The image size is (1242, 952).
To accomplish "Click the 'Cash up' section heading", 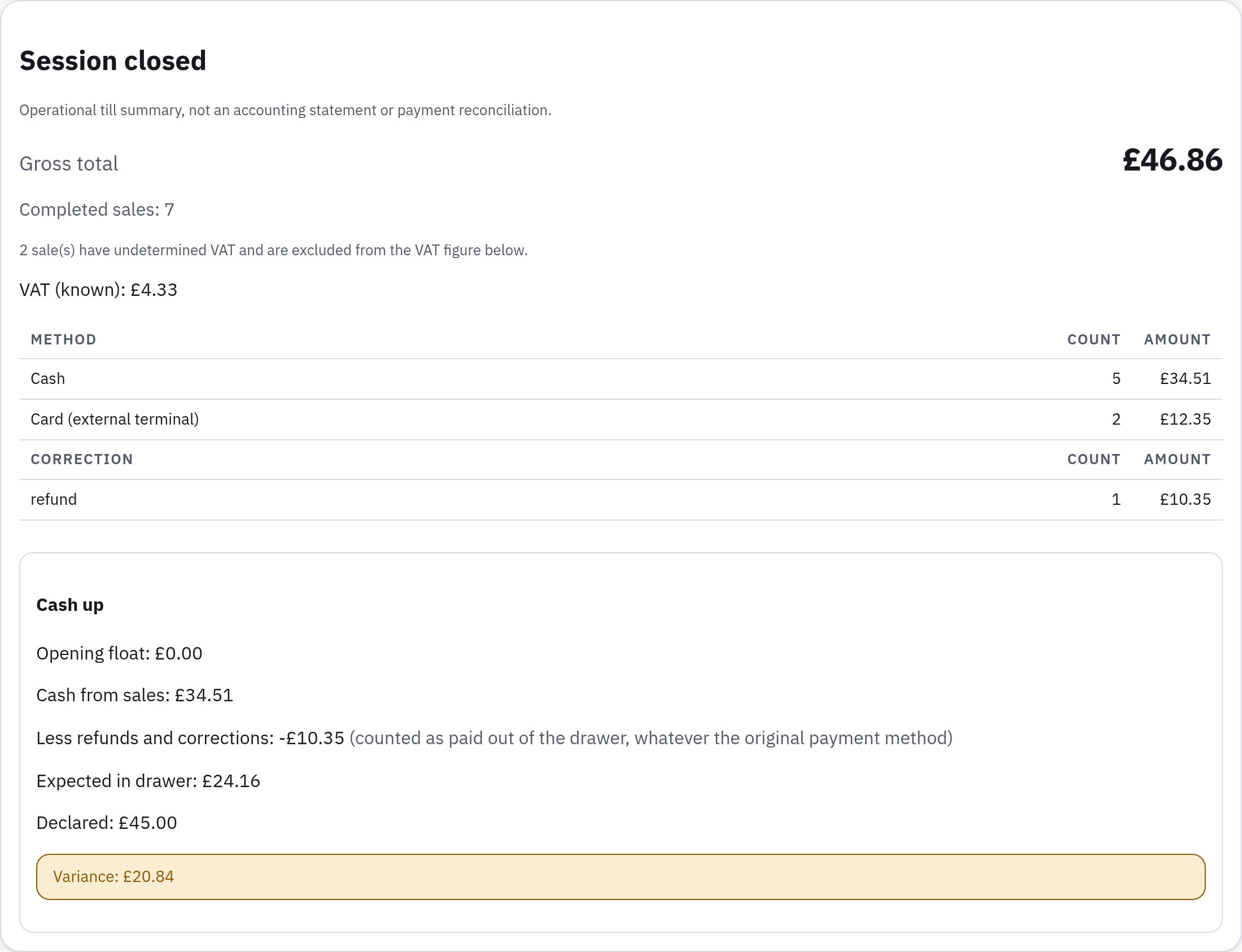I will 70,605.
